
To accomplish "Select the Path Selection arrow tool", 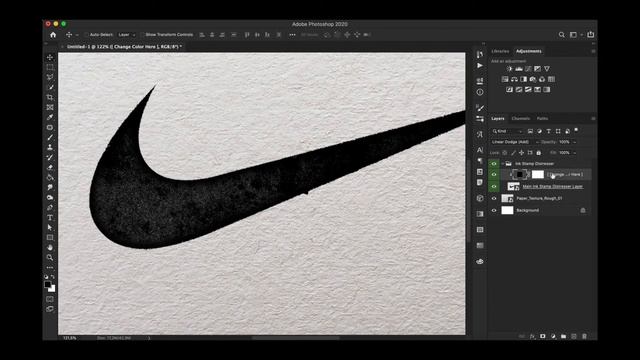I will pos(50,227).
